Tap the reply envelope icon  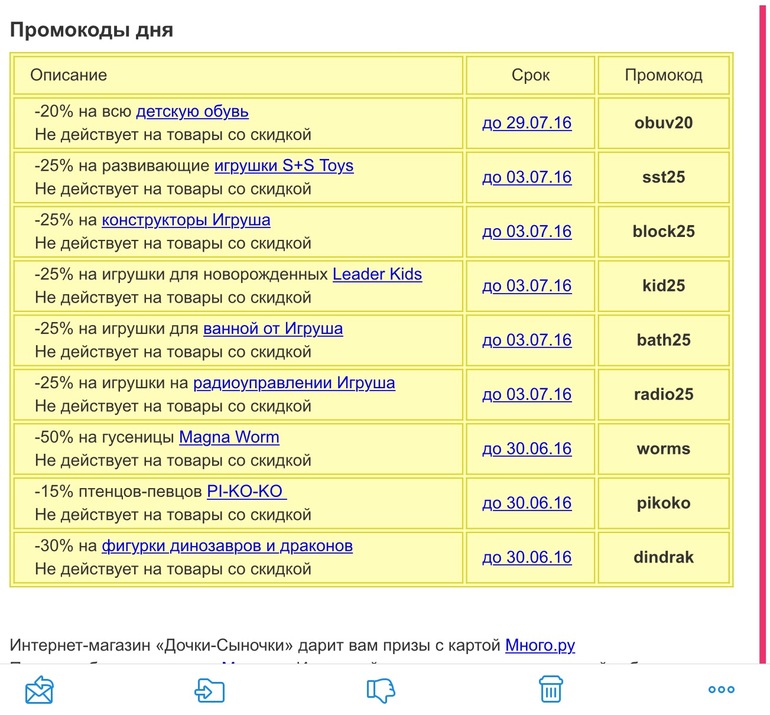point(39,690)
